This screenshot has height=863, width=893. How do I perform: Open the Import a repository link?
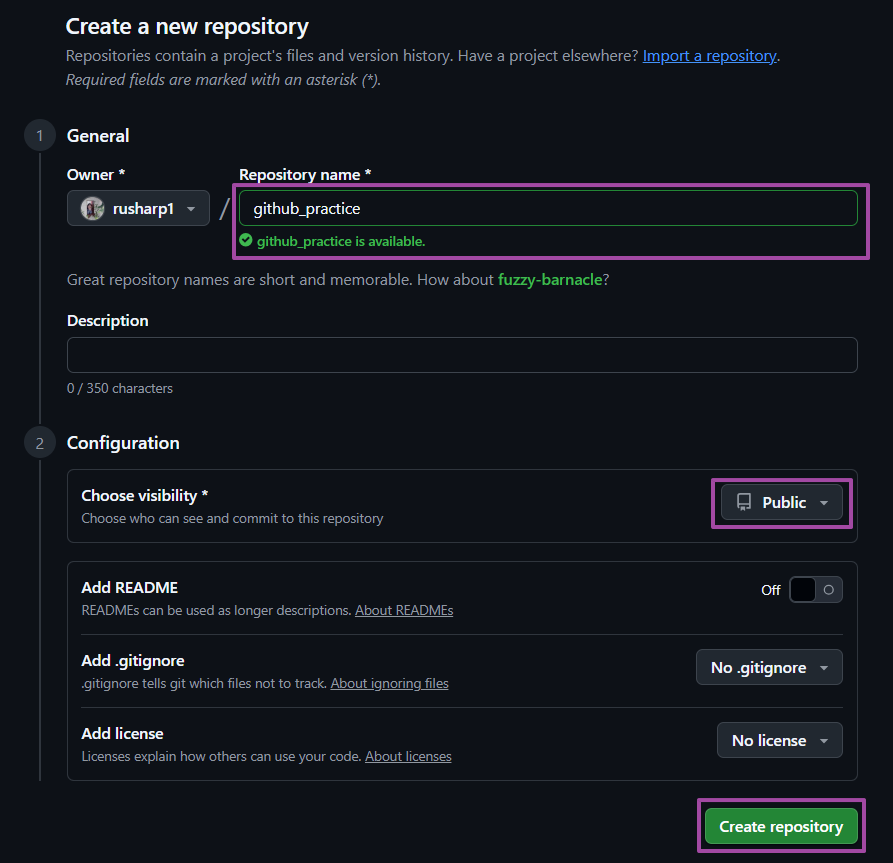point(709,56)
